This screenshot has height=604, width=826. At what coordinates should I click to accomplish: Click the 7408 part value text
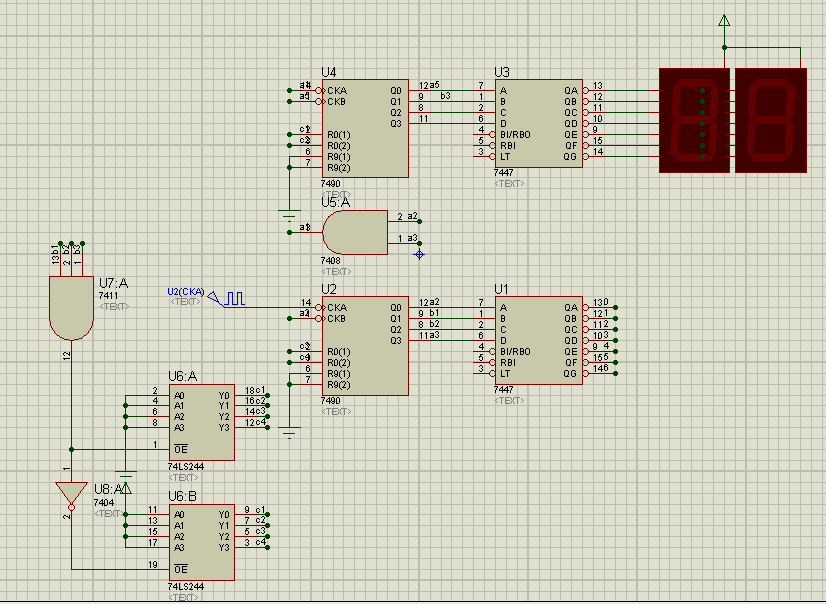(x=330, y=261)
